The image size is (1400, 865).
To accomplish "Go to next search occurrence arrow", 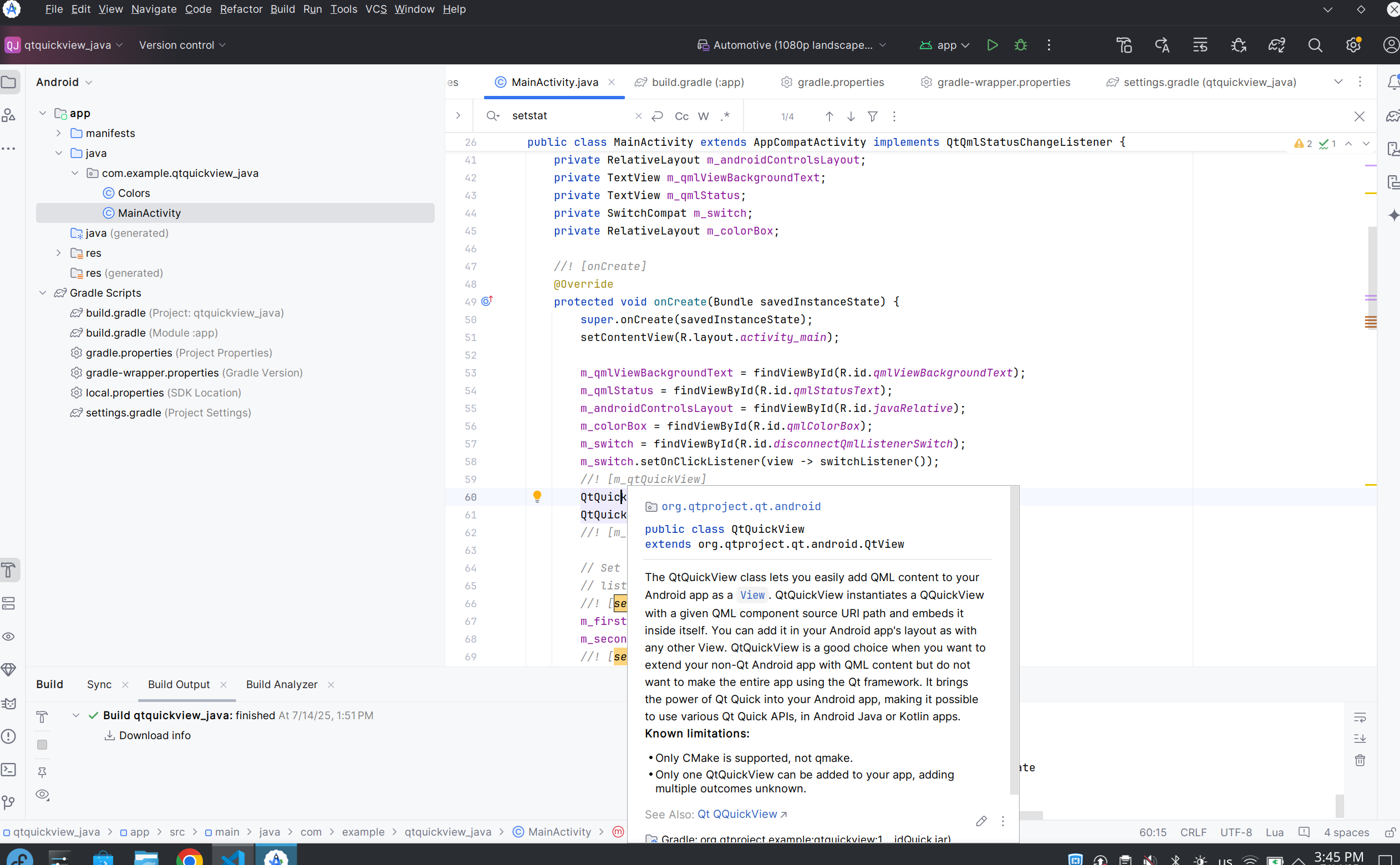I will [x=851, y=116].
